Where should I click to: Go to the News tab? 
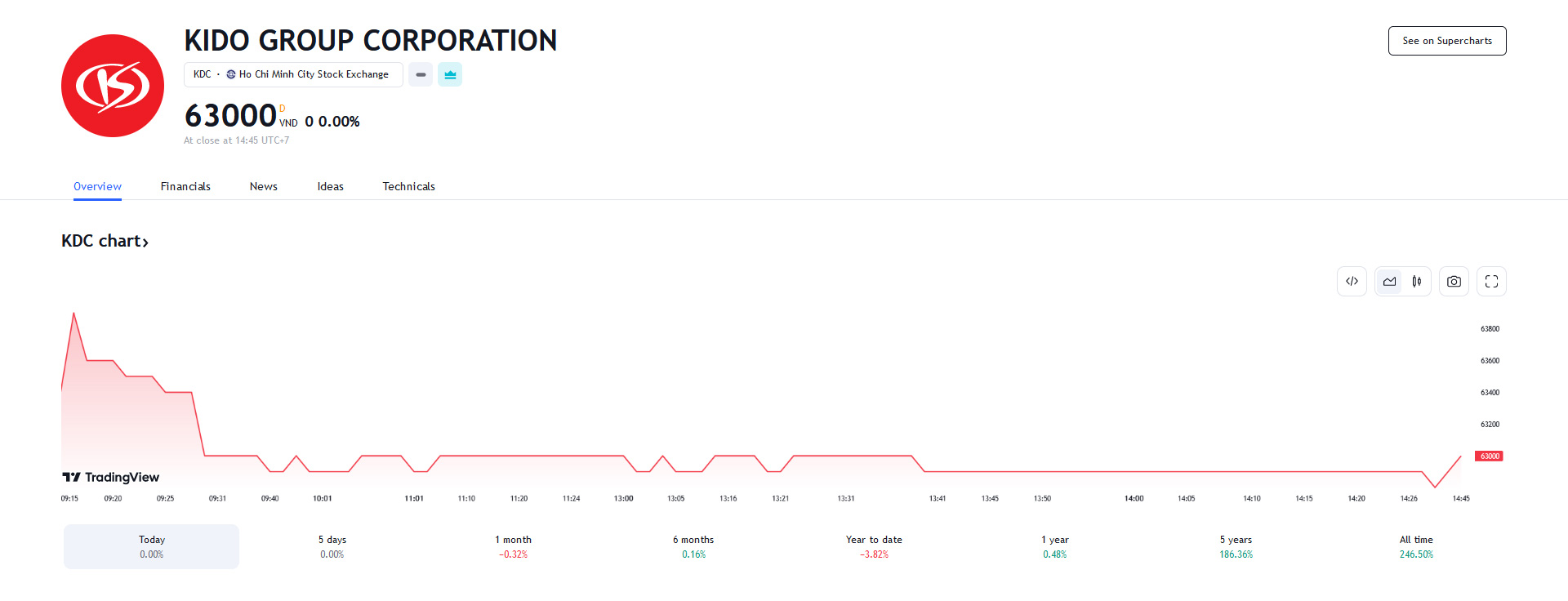pos(263,186)
